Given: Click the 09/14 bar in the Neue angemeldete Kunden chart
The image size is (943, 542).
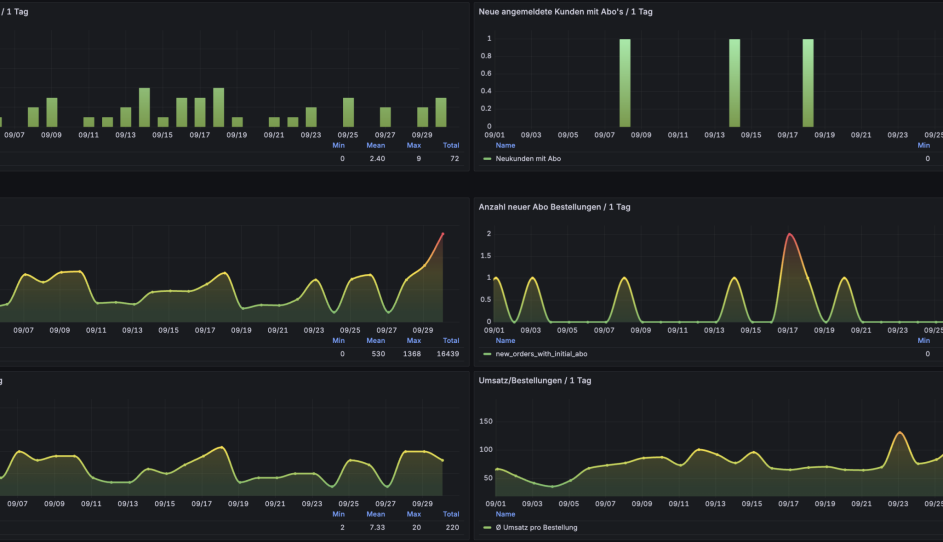Looking at the screenshot, I should pos(734,82).
